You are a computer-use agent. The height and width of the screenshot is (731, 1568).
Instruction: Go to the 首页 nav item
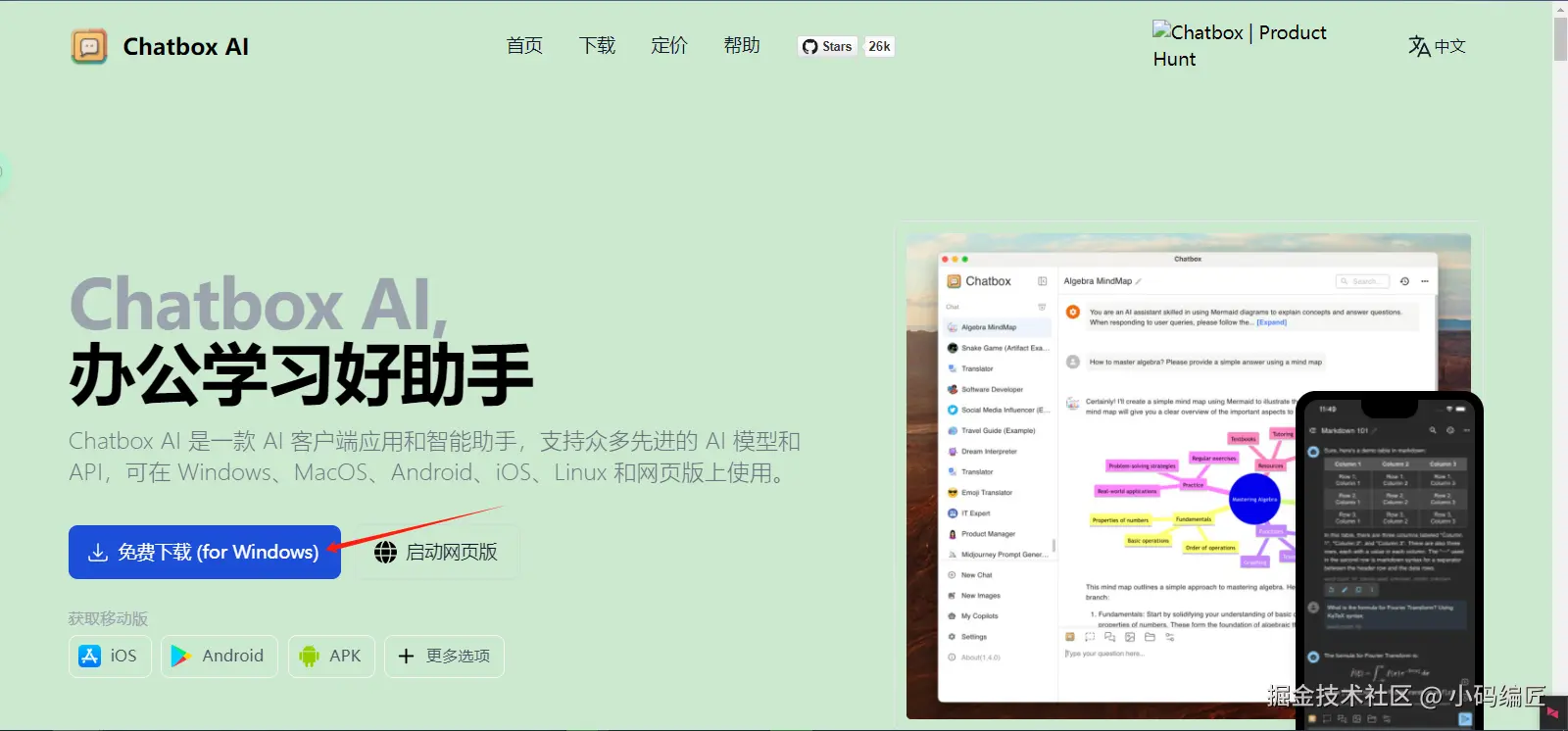coord(524,45)
